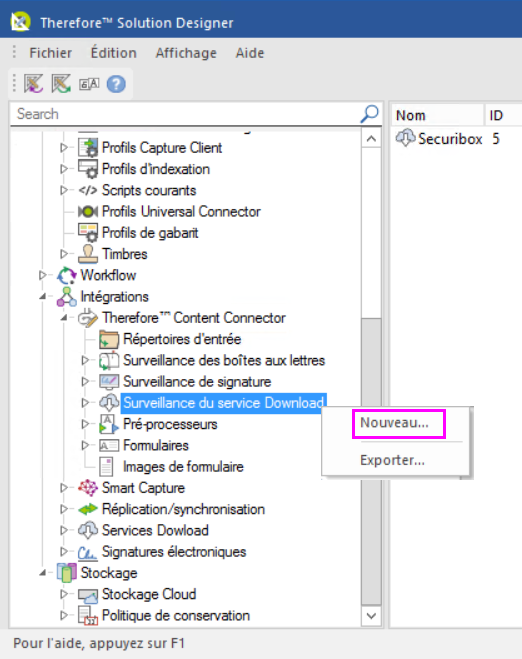Click the Profils de gabarit icon
This screenshot has width=522, height=659.
tap(88, 233)
